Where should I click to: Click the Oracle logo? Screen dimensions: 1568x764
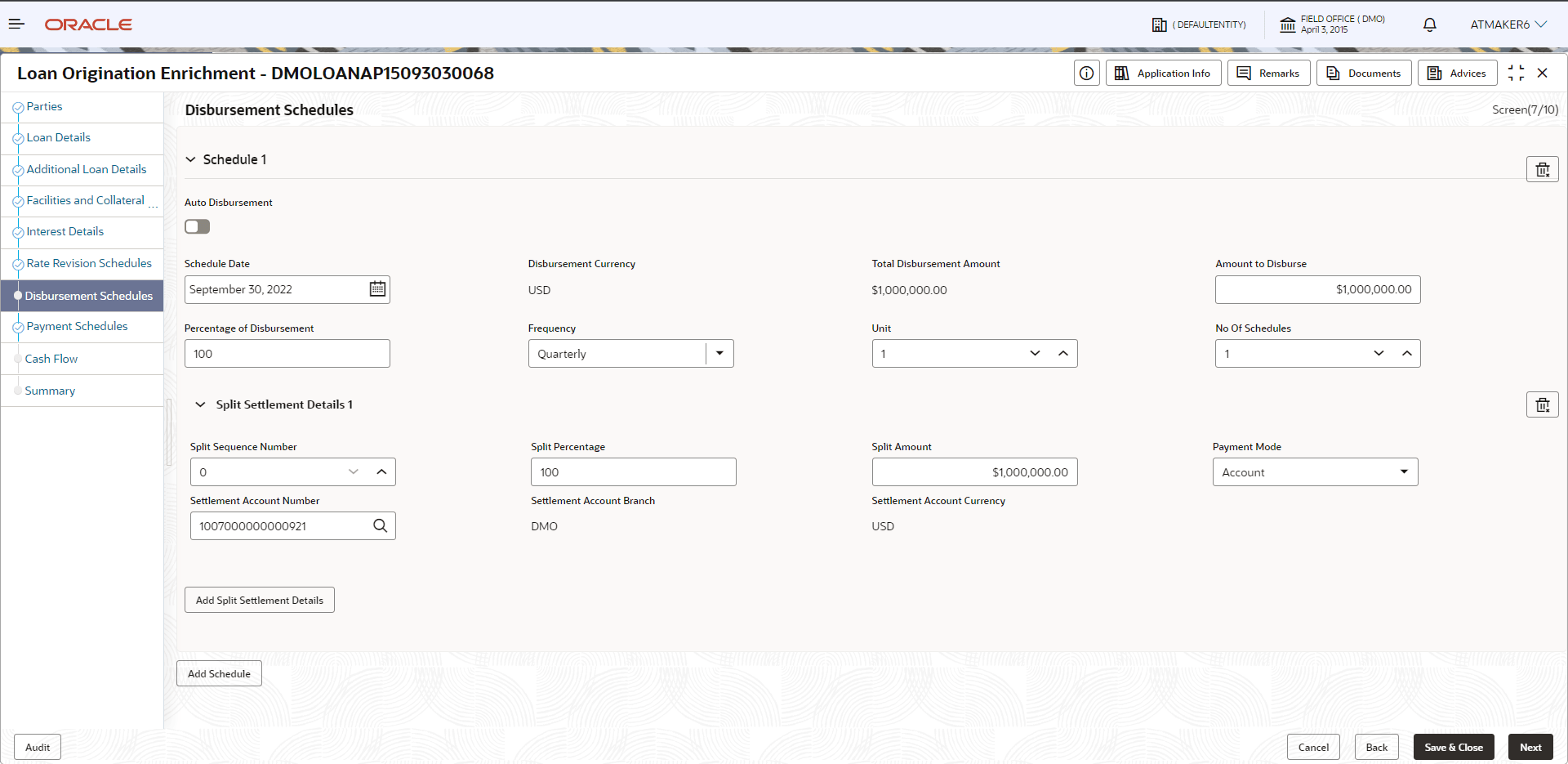coord(88,25)
